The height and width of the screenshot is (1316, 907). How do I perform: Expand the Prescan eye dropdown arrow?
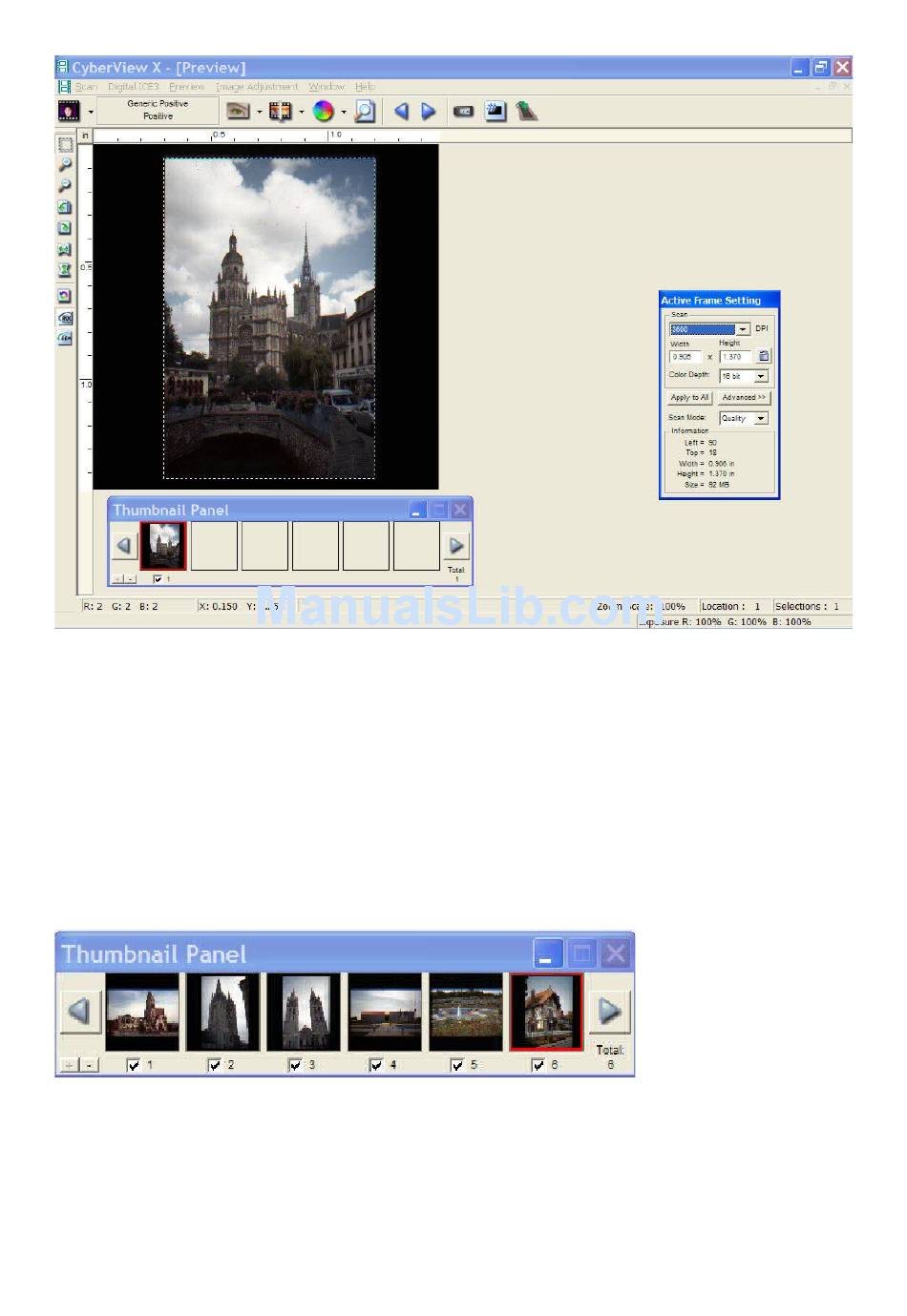click(x=259, y=112)
